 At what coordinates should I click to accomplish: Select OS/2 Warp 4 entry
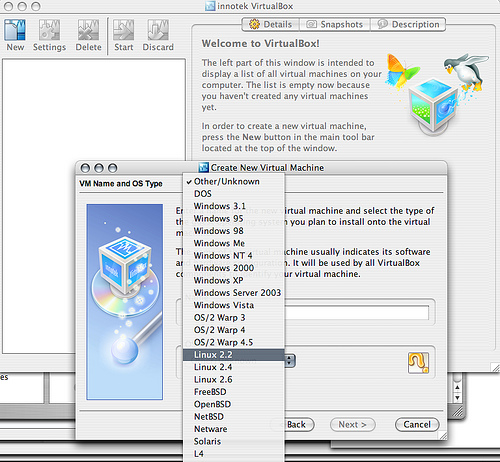tap(234, 330)
